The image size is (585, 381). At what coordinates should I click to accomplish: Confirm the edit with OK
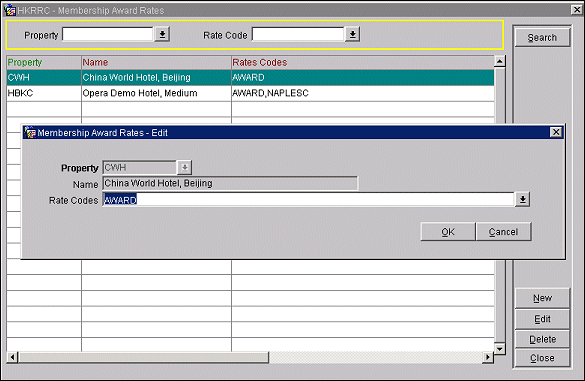tap(448, 232)
